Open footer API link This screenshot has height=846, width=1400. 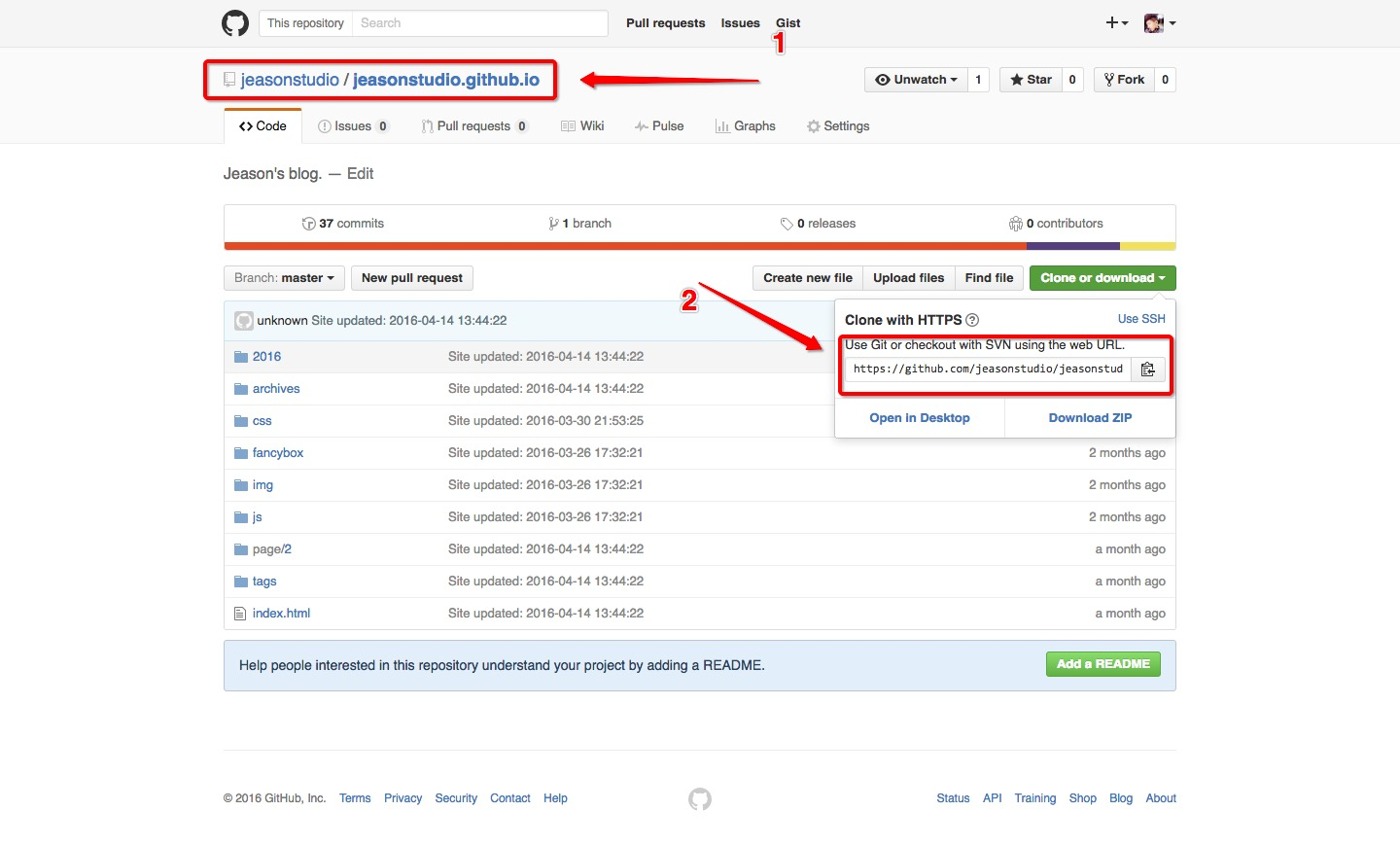pos(992,798)
